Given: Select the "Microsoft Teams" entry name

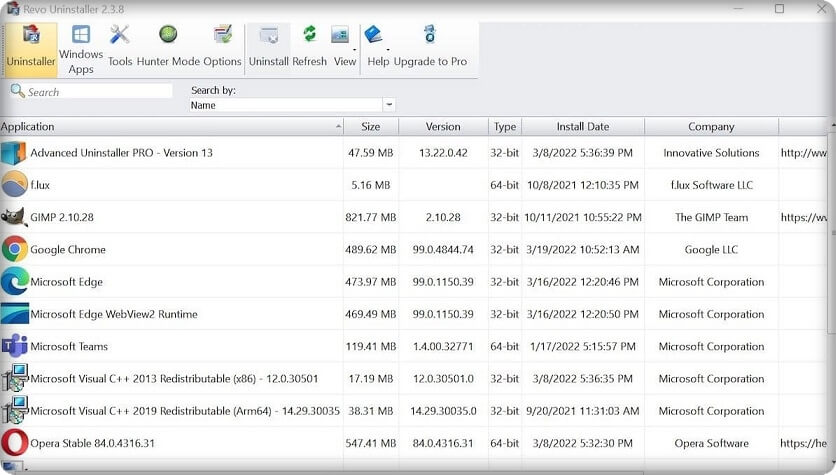Looking at the screenshot, I should click(x=69, y=346).
